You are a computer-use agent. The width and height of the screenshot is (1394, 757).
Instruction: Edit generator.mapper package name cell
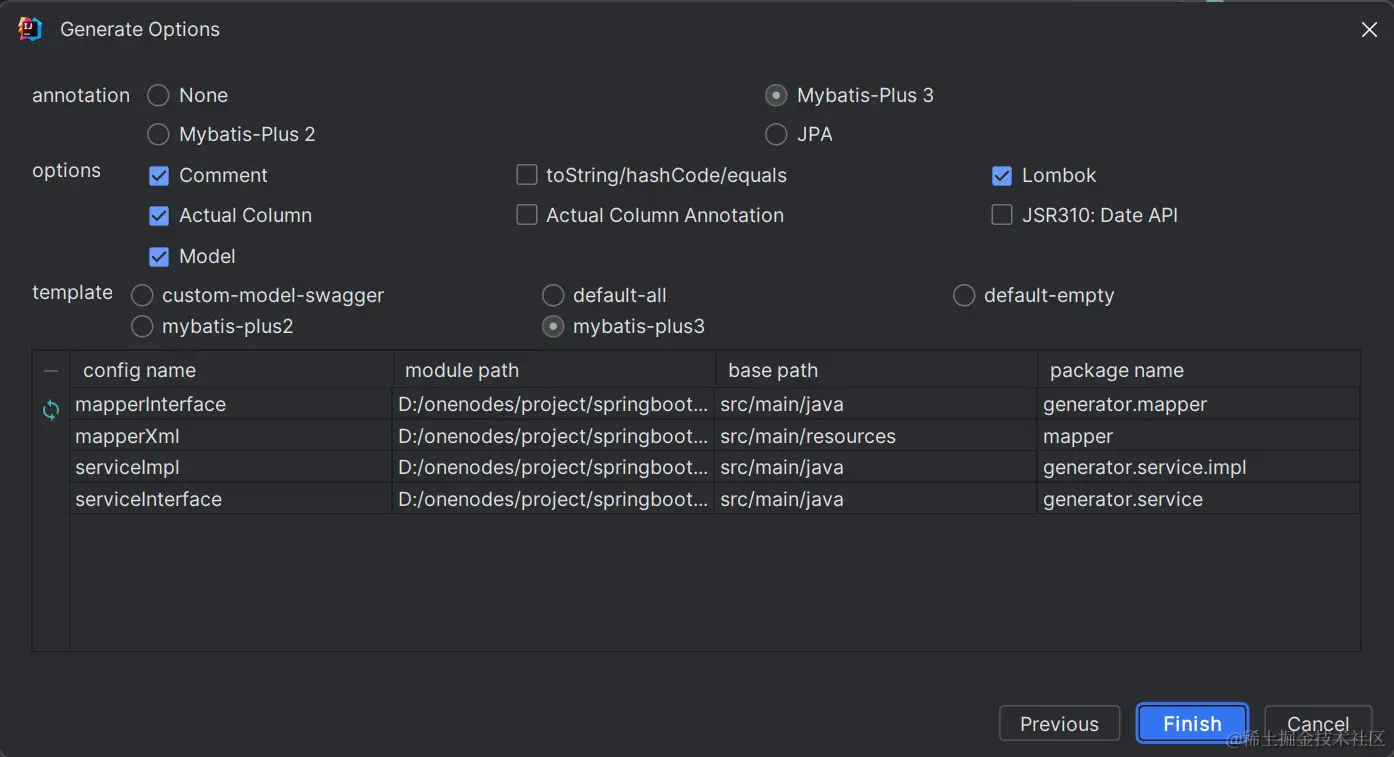pos(1199,404)
